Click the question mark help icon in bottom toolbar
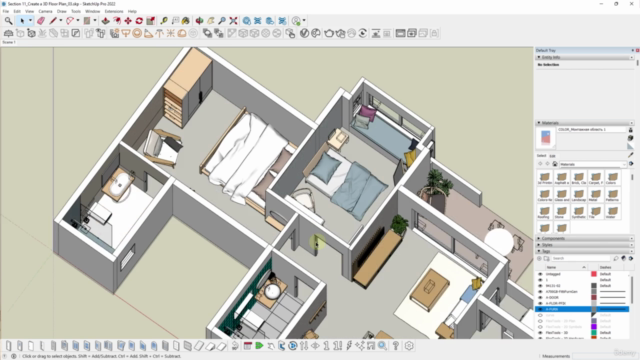 click(396, 346)
